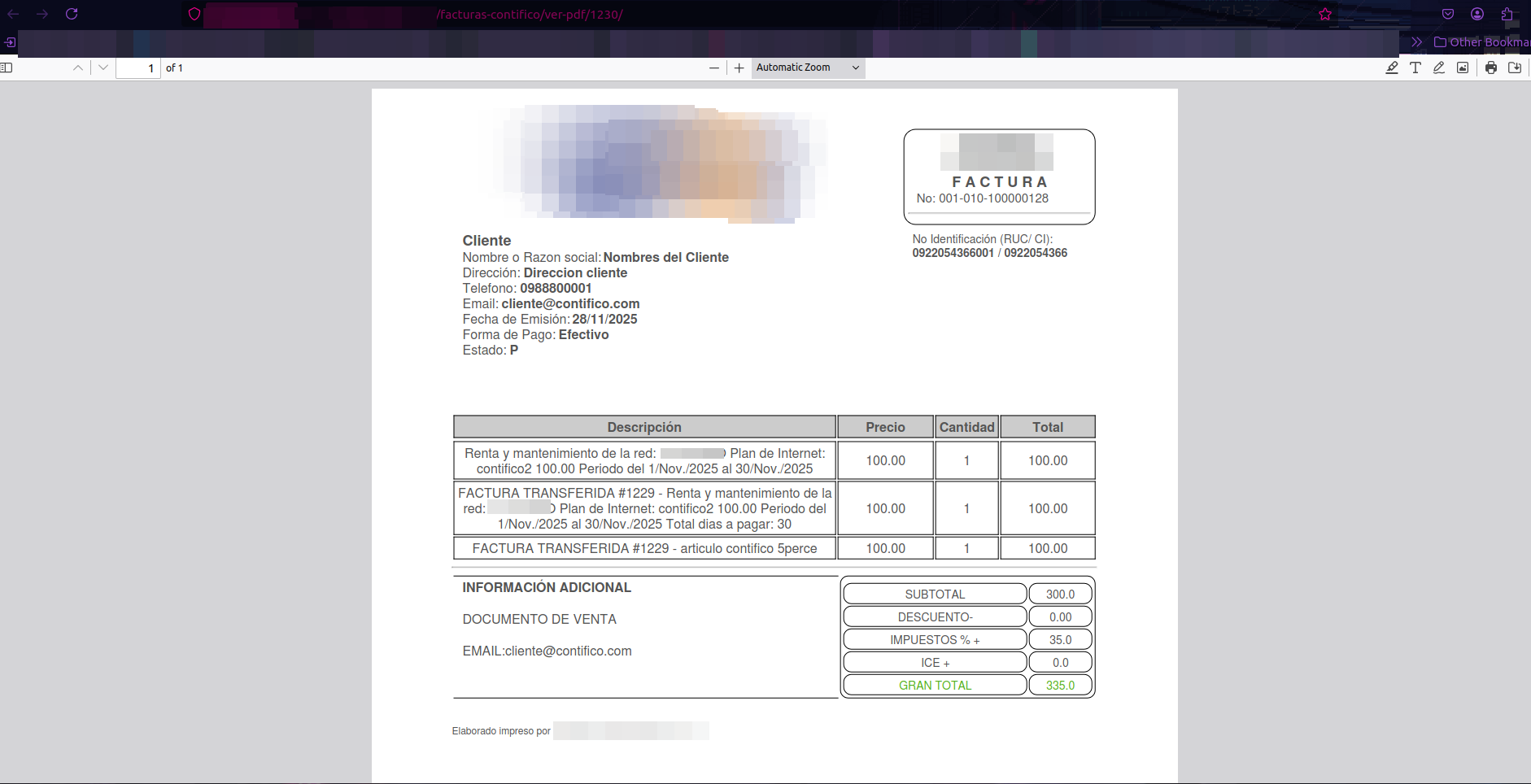Save the PDF with the download icon
The image size is (1531, 784).
point(1515,68)
